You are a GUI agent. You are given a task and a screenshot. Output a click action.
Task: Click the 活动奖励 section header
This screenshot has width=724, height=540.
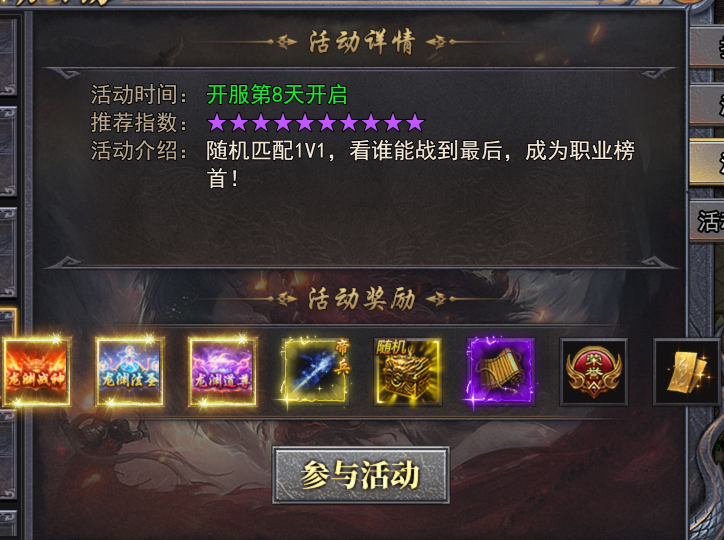362,299
